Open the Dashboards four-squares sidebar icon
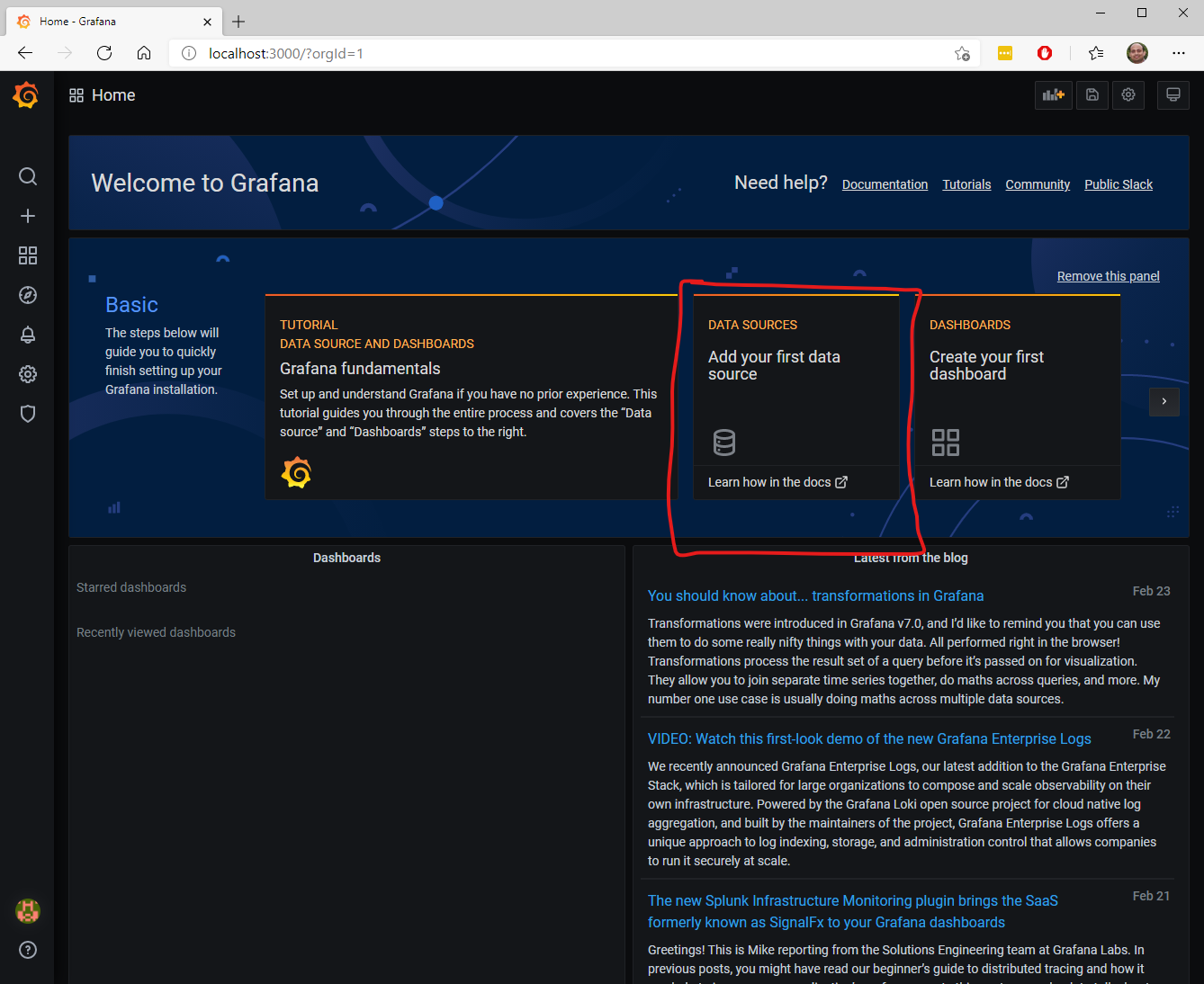The width and height of the screenshot is (1204, 984). (x=28, y=255)
